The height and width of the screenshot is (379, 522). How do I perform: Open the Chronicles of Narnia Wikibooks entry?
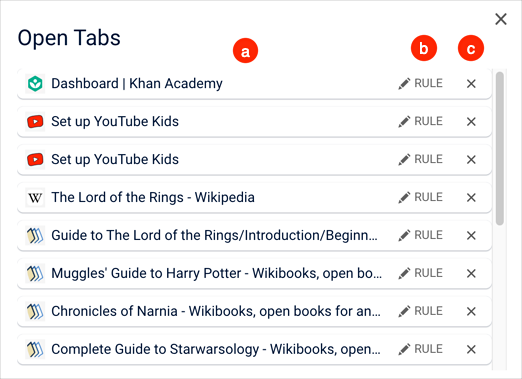coord(216,311)
